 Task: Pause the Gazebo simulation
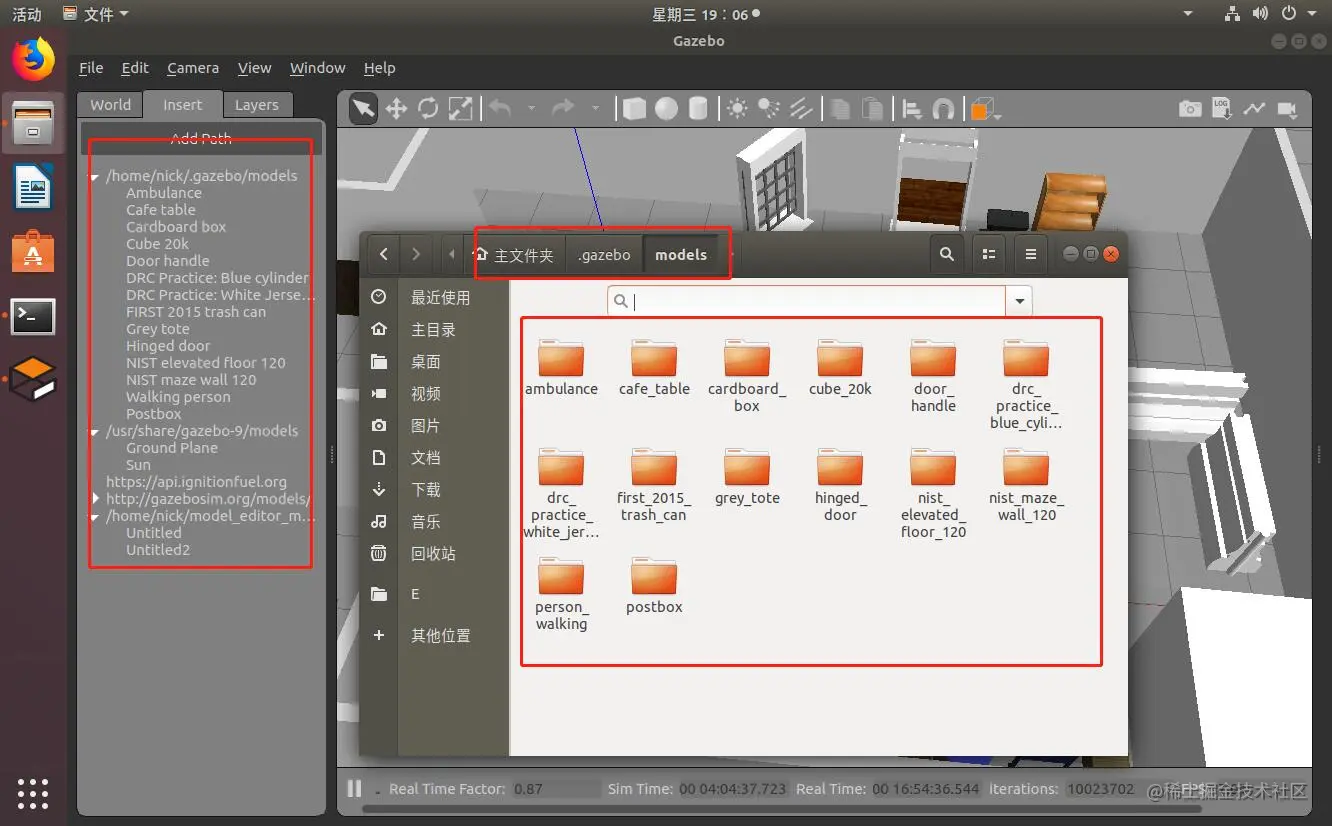[x=354, y=788]
